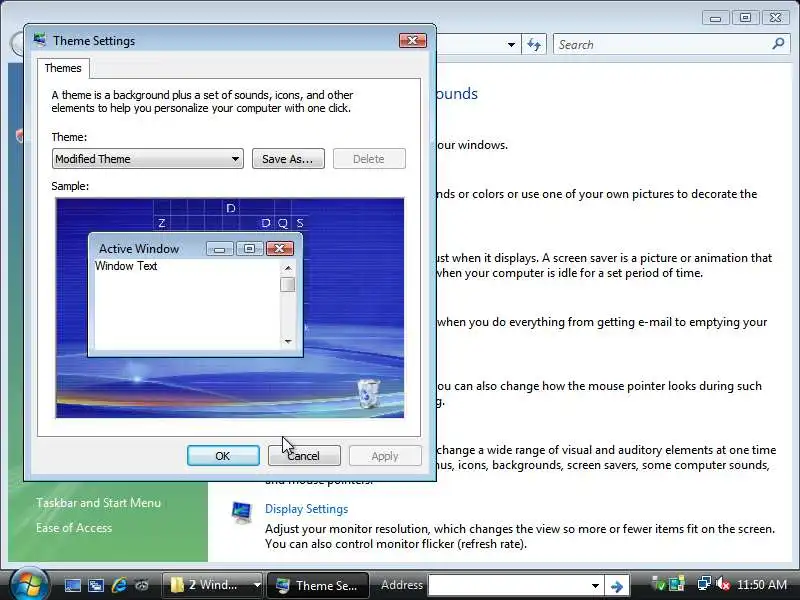Click the colored-squares tray icon left of the network icon
Image resolution: width=800 pixels, height=600 pixels.
677,584
